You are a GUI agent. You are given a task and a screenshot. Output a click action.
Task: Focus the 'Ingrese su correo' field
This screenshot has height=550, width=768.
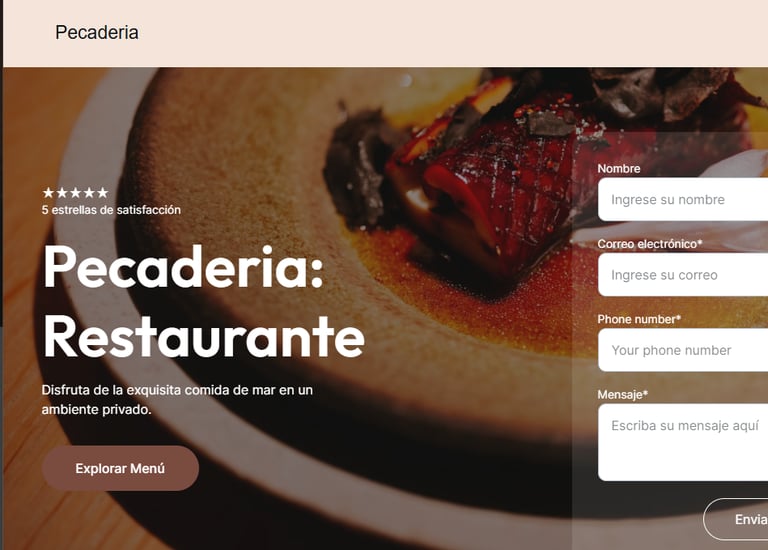683,275
